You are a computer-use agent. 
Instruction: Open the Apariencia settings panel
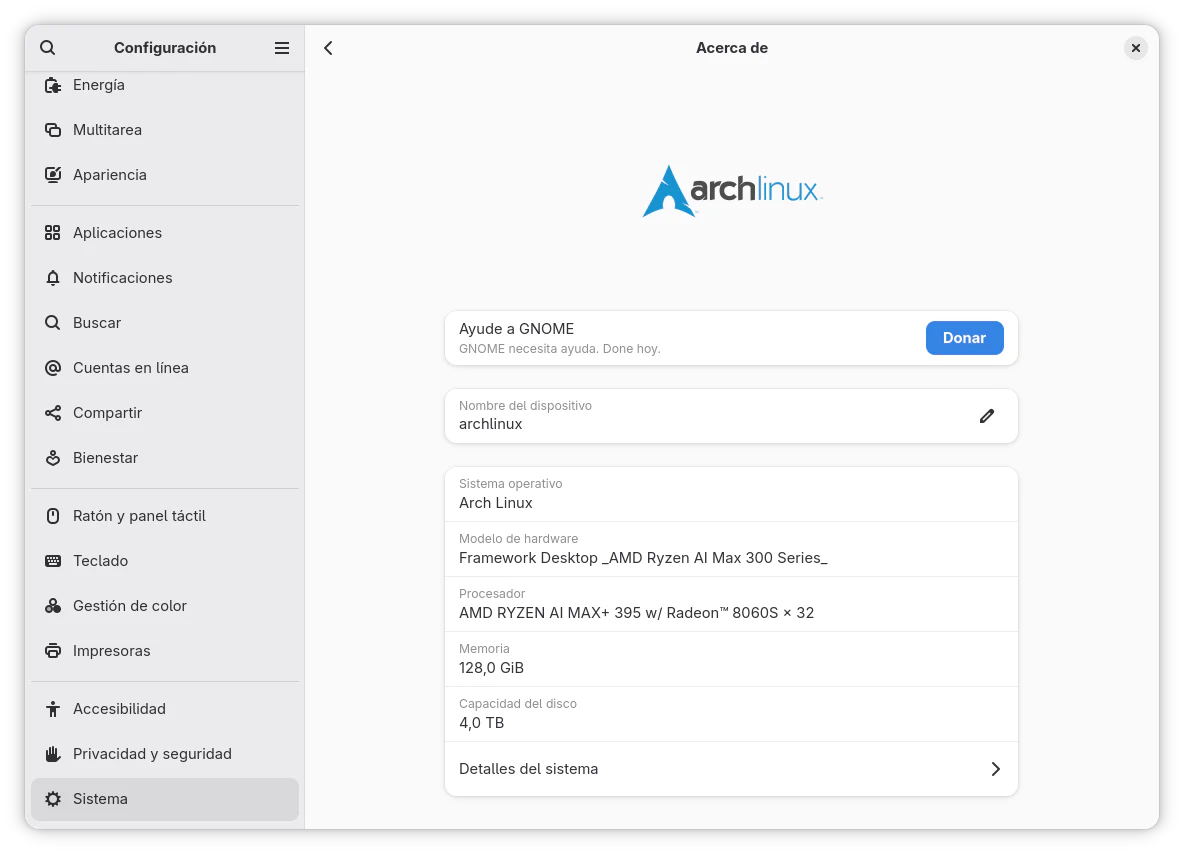tap(110, 175)
